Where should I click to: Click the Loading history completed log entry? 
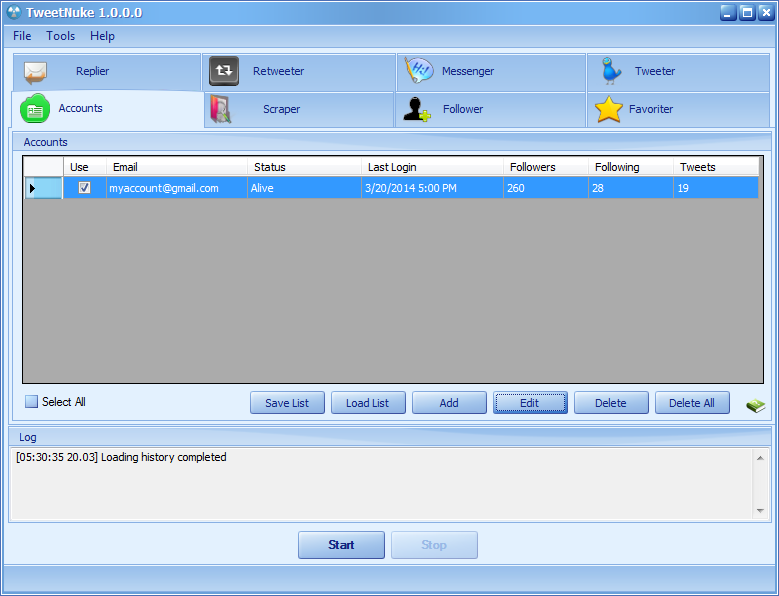tap(121, 457)
